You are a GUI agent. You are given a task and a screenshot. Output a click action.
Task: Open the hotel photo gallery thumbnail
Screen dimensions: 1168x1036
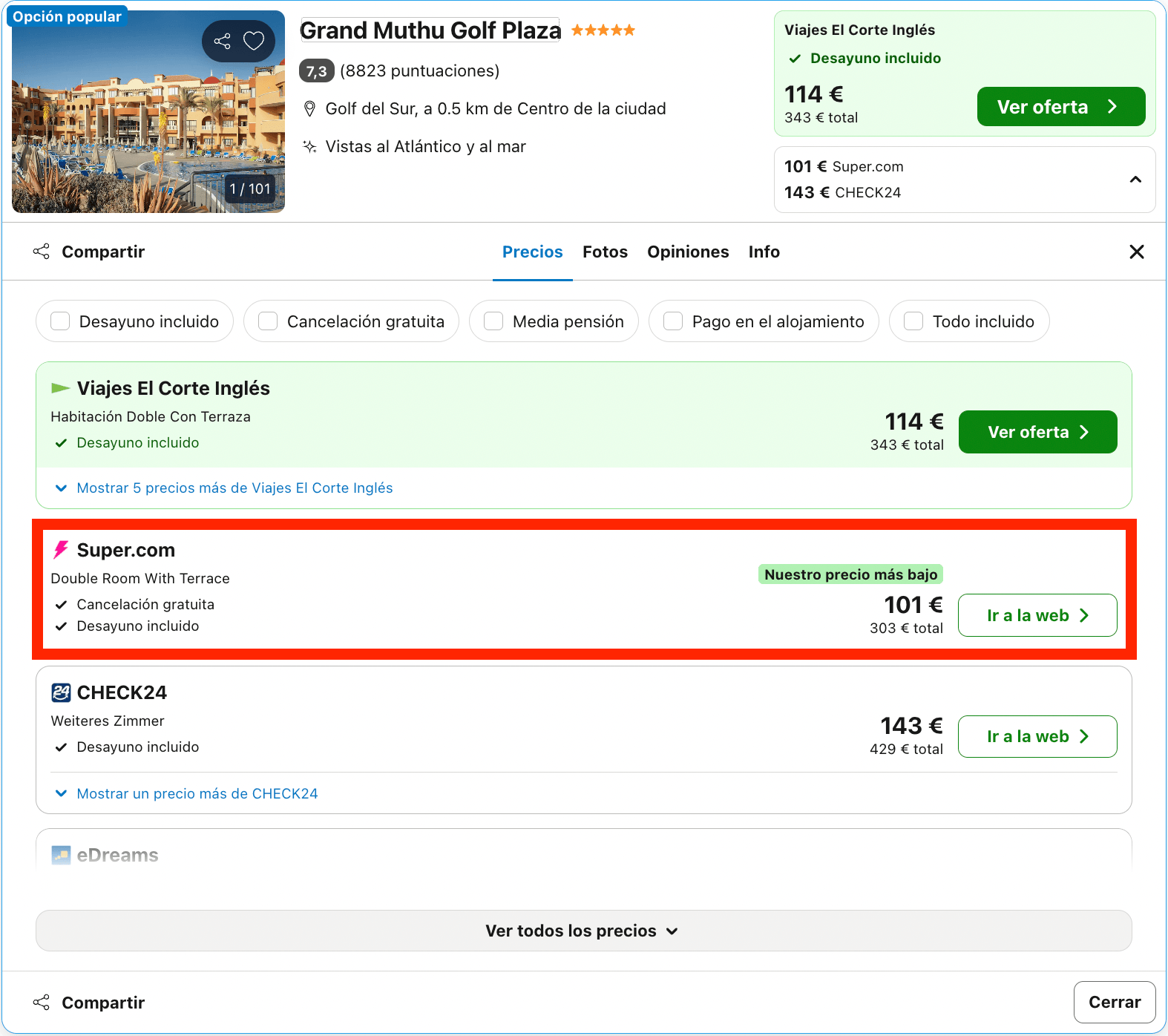(148, 111)
